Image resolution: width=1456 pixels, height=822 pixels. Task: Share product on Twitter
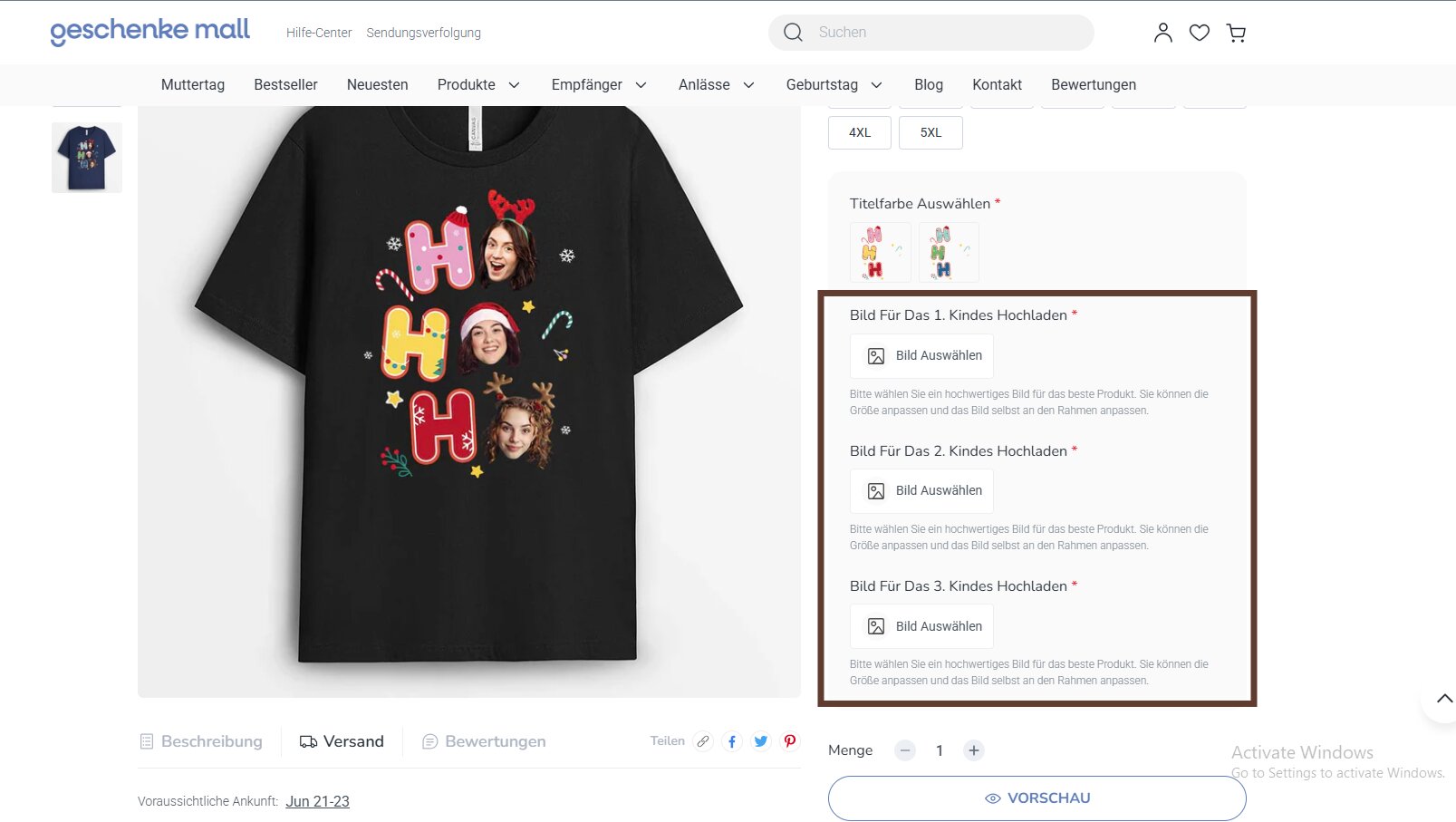(761, 741)
